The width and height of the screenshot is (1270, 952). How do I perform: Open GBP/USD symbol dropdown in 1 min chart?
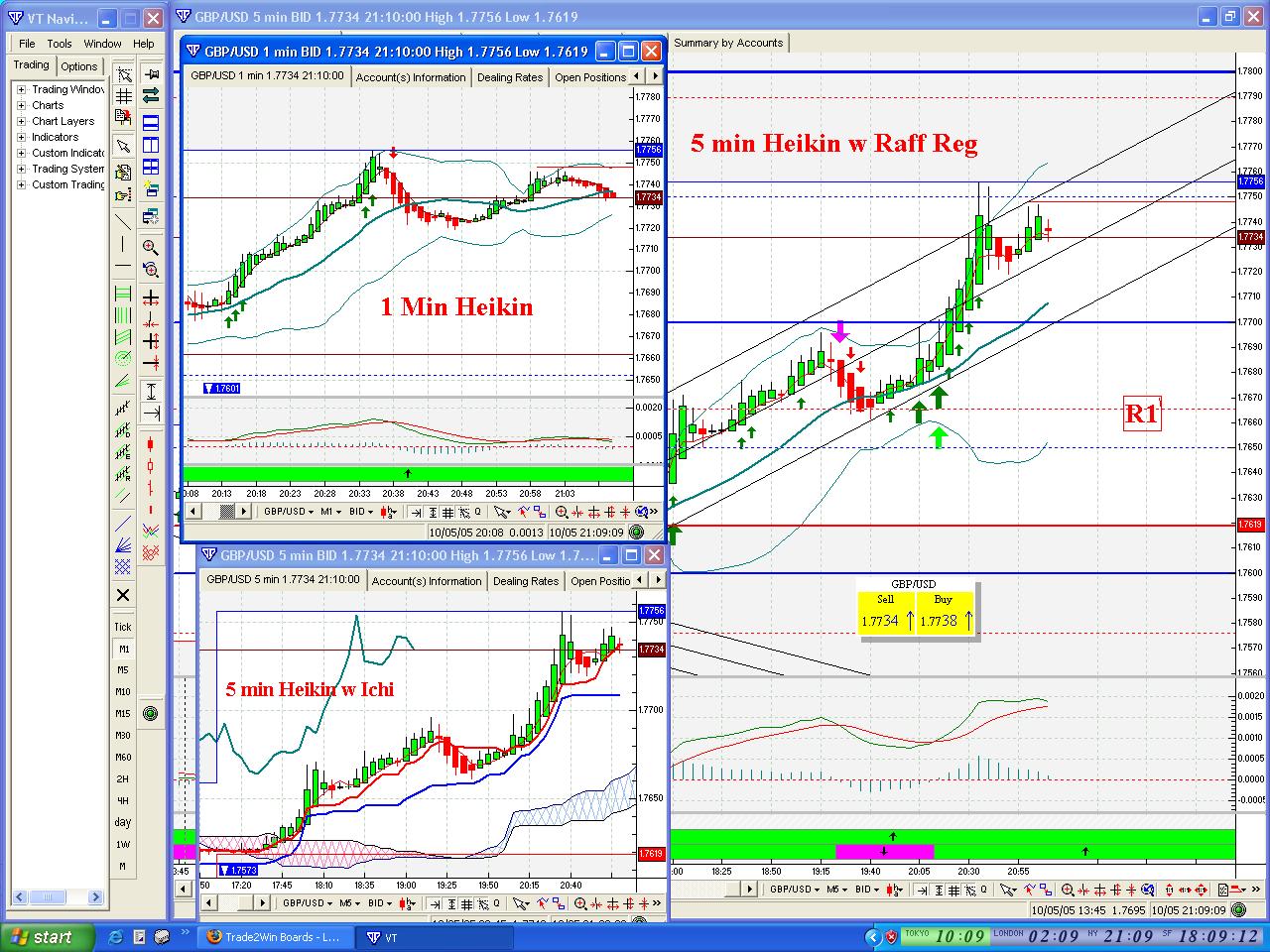tap(288, 512)
